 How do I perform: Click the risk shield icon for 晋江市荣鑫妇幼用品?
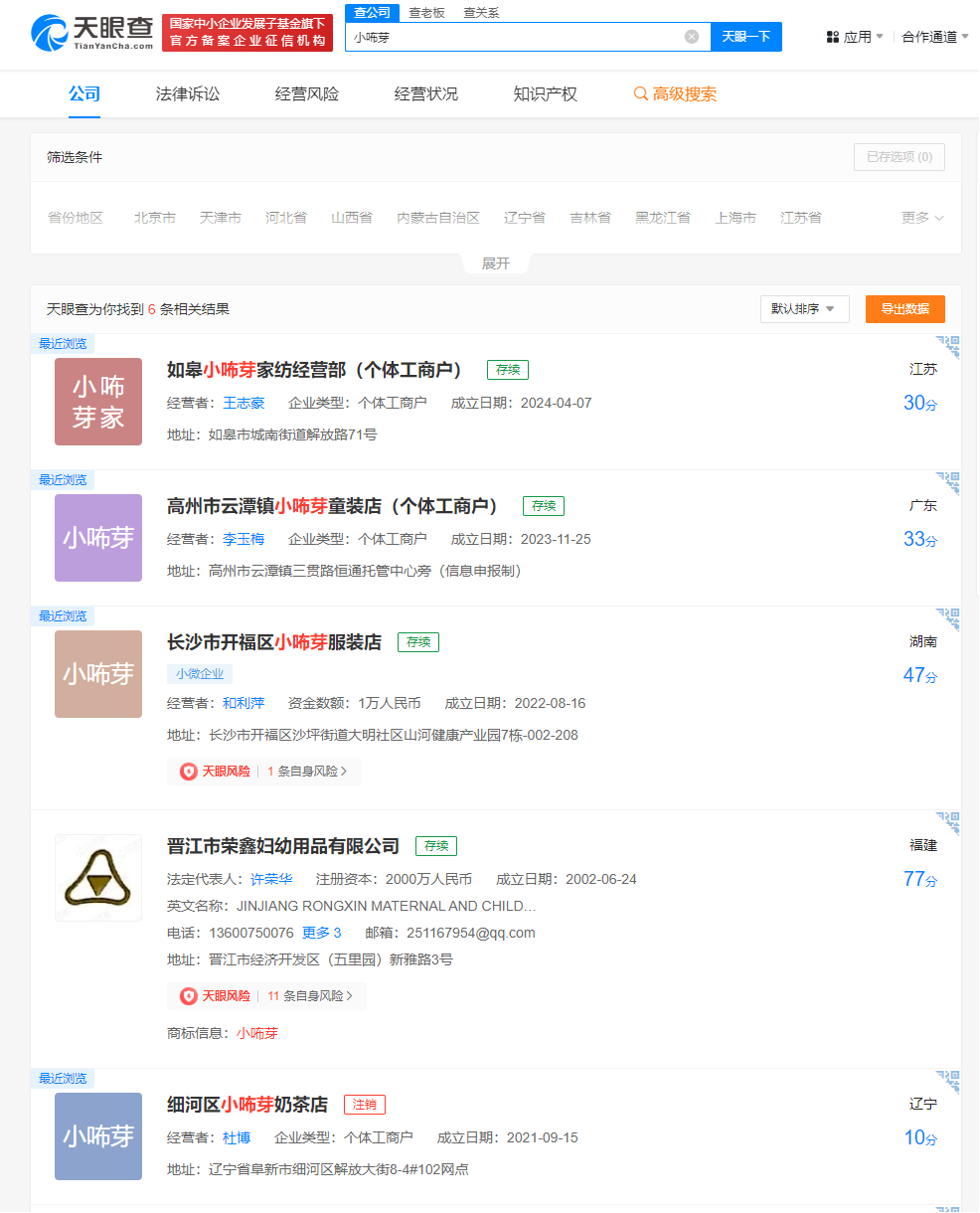click(x=189, y=996)
